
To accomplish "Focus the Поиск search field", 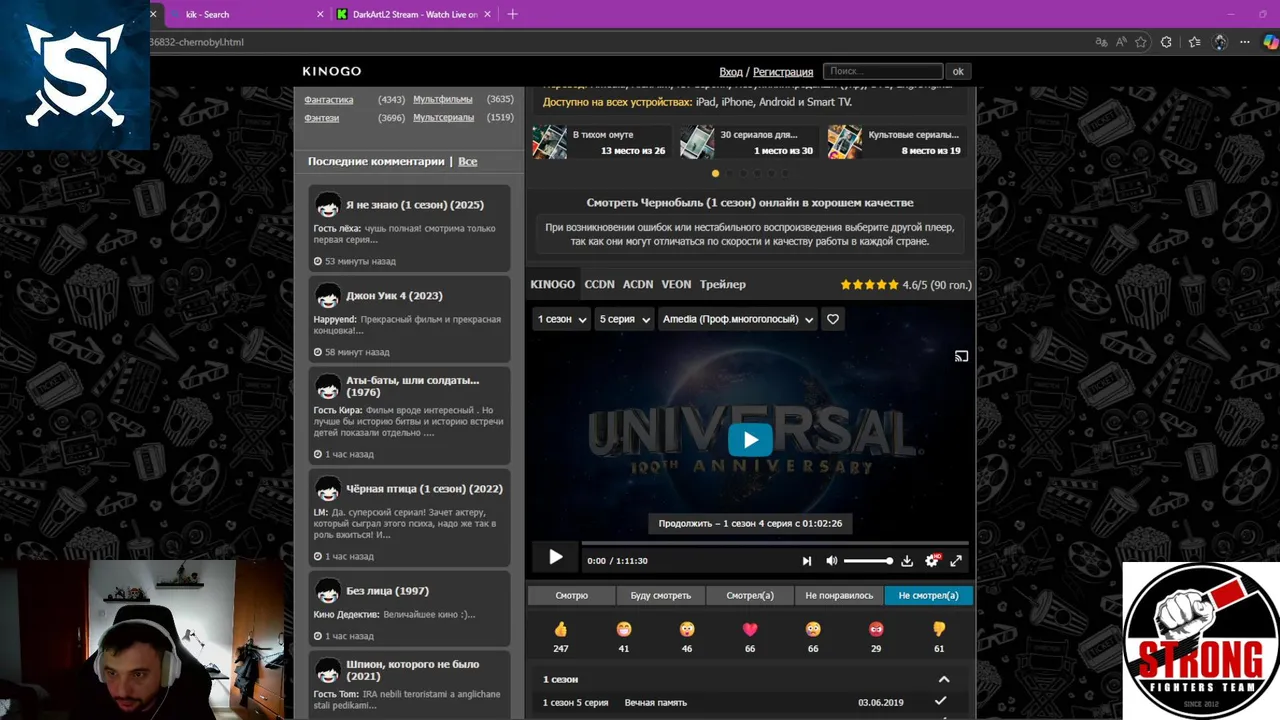I will pyautogui.click(x=883, y=71).
